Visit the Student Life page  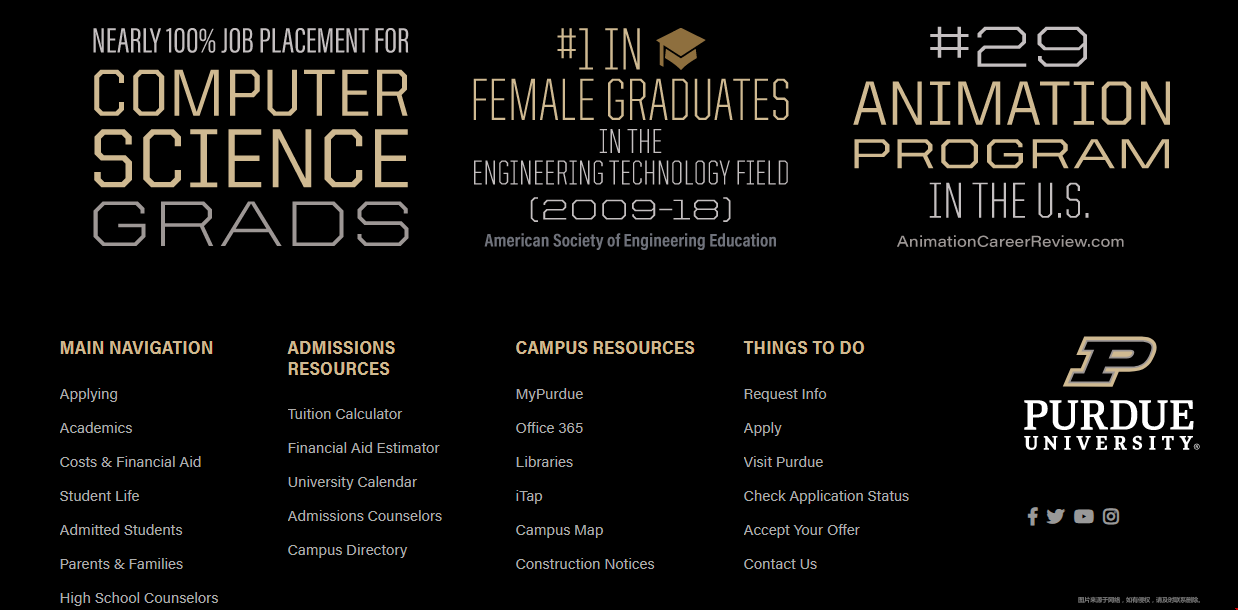(100, 496)
